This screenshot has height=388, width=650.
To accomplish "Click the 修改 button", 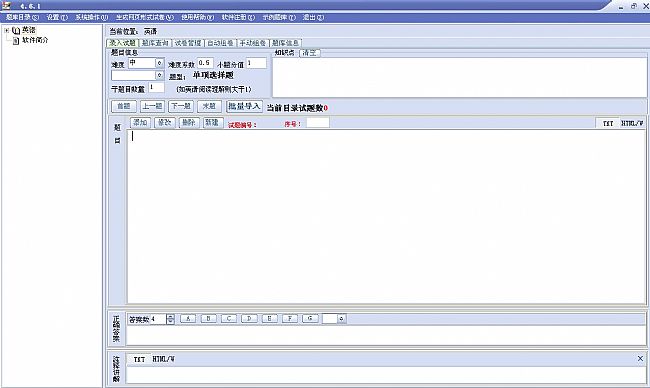I will click(165, 123).
